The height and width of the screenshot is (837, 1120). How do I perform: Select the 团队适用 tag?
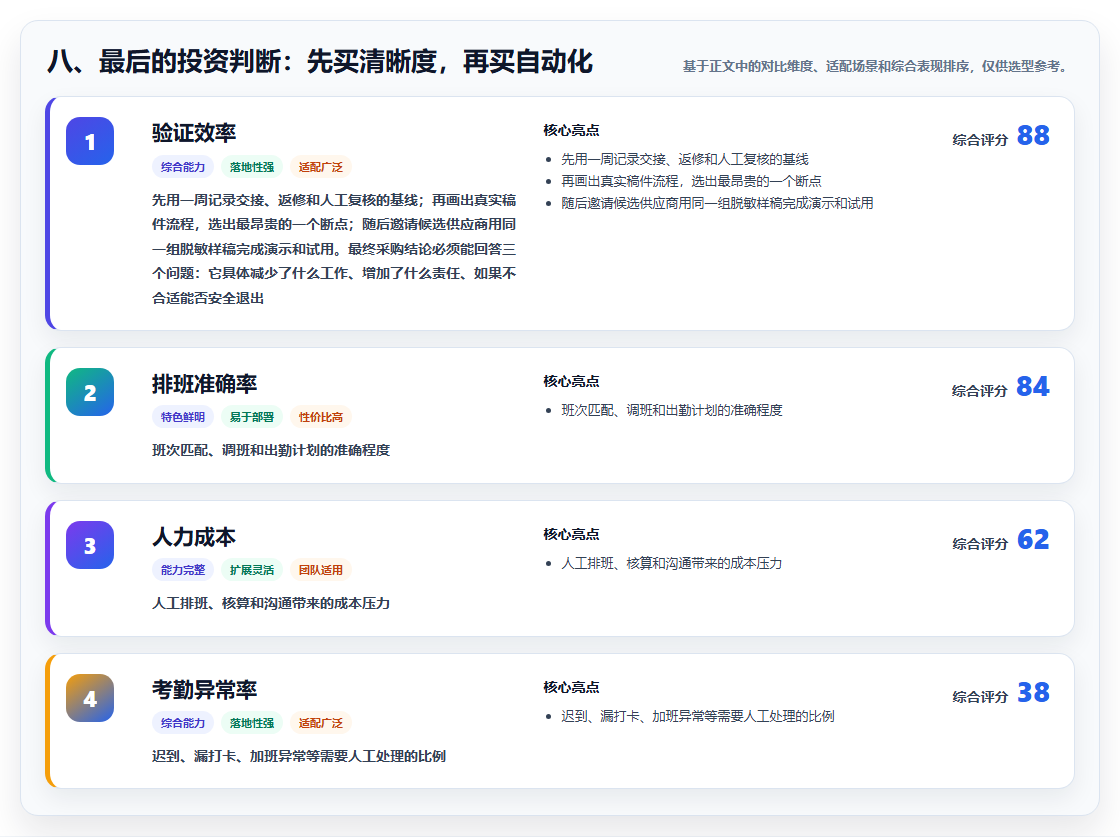coord(321,570)
